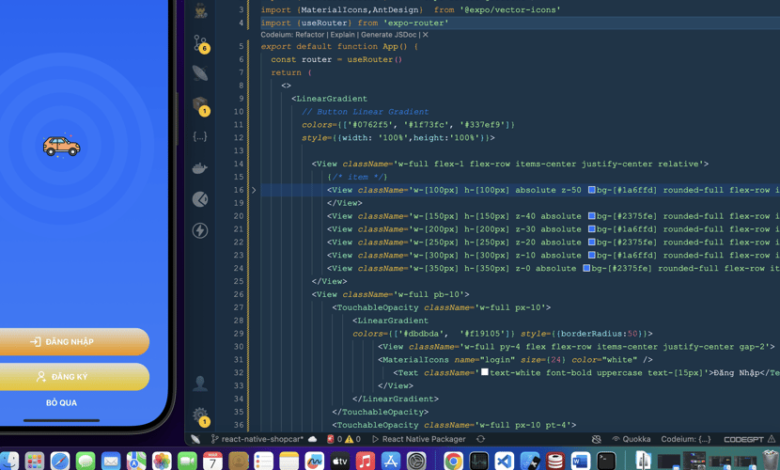Open Apple TV from the dock
Viewport: 780px width, 470px height.
(340, 461)
